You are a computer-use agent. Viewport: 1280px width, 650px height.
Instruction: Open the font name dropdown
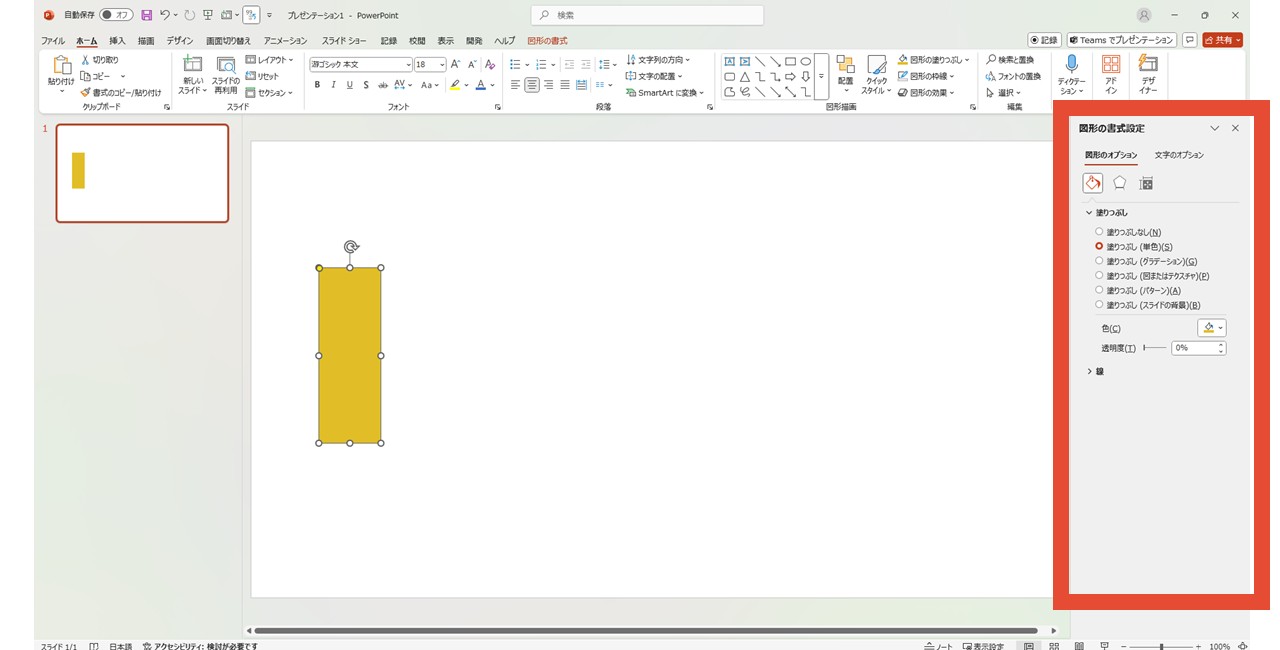click(408, 64)
